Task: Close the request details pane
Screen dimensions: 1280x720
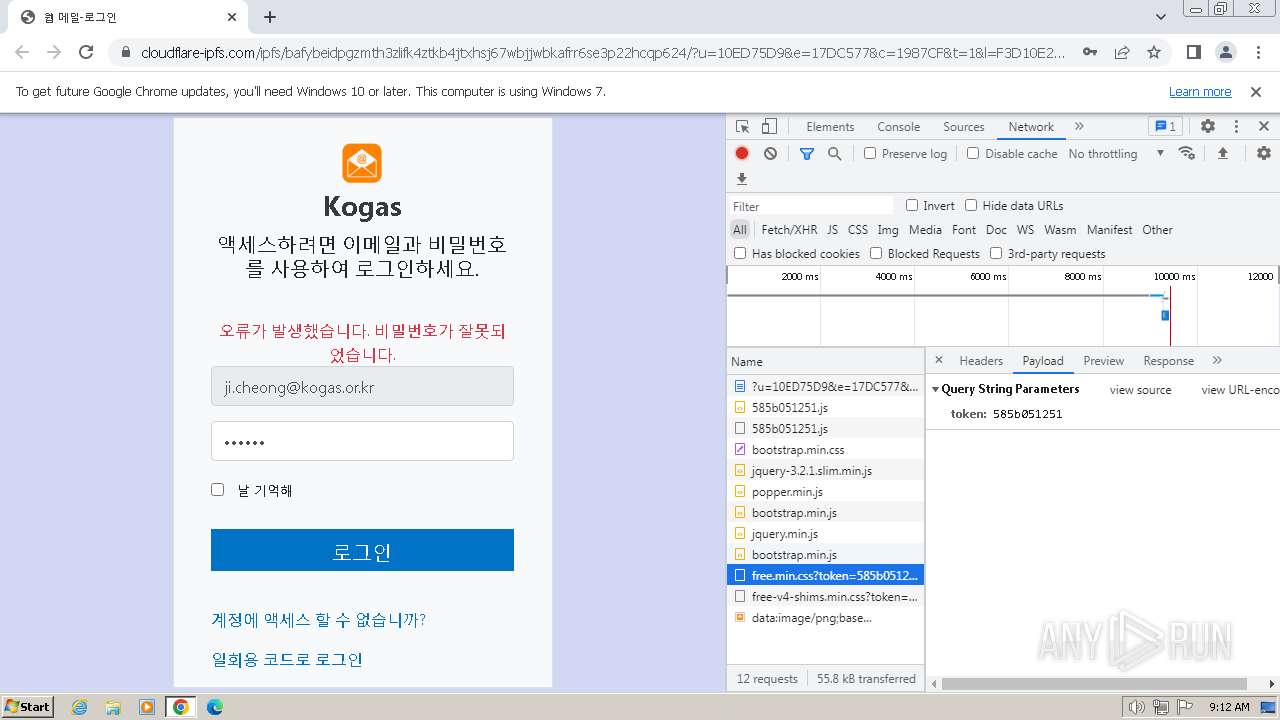Action: (939, 360)
